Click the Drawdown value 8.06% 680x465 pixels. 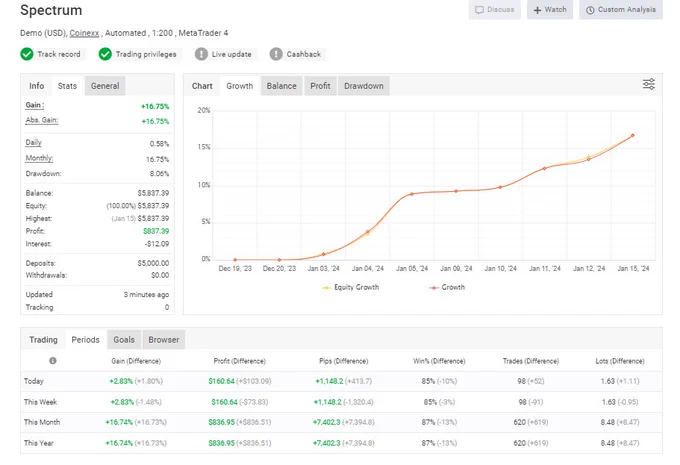click(159, 174)
